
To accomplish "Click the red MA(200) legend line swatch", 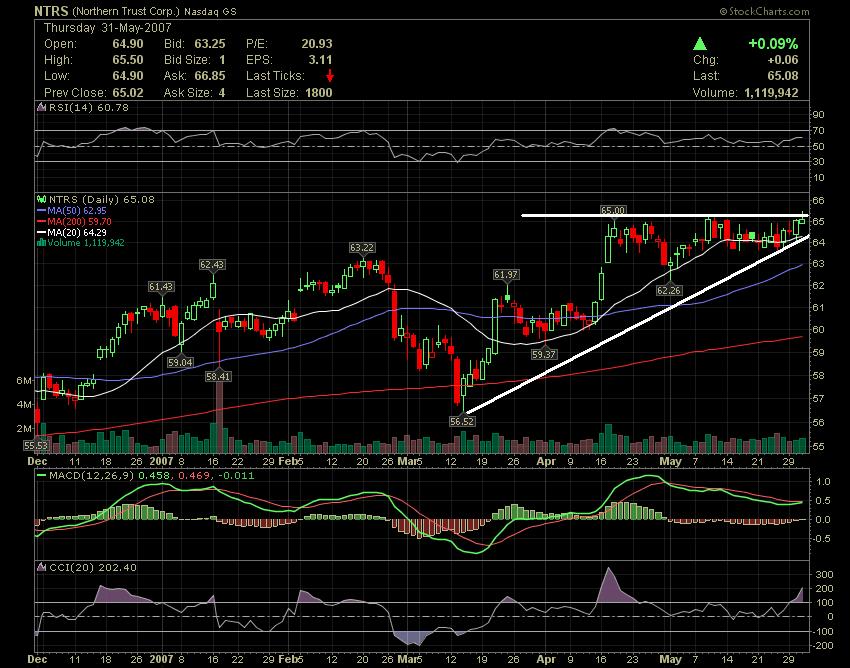I will tap(41, 221).
